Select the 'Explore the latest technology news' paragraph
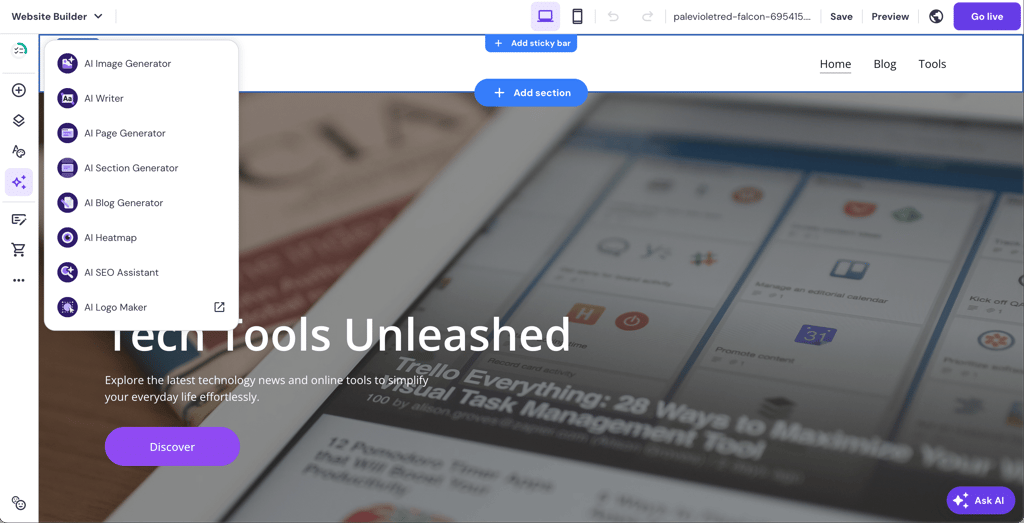This screenshot has width=1024, height=523. (266, 388)
